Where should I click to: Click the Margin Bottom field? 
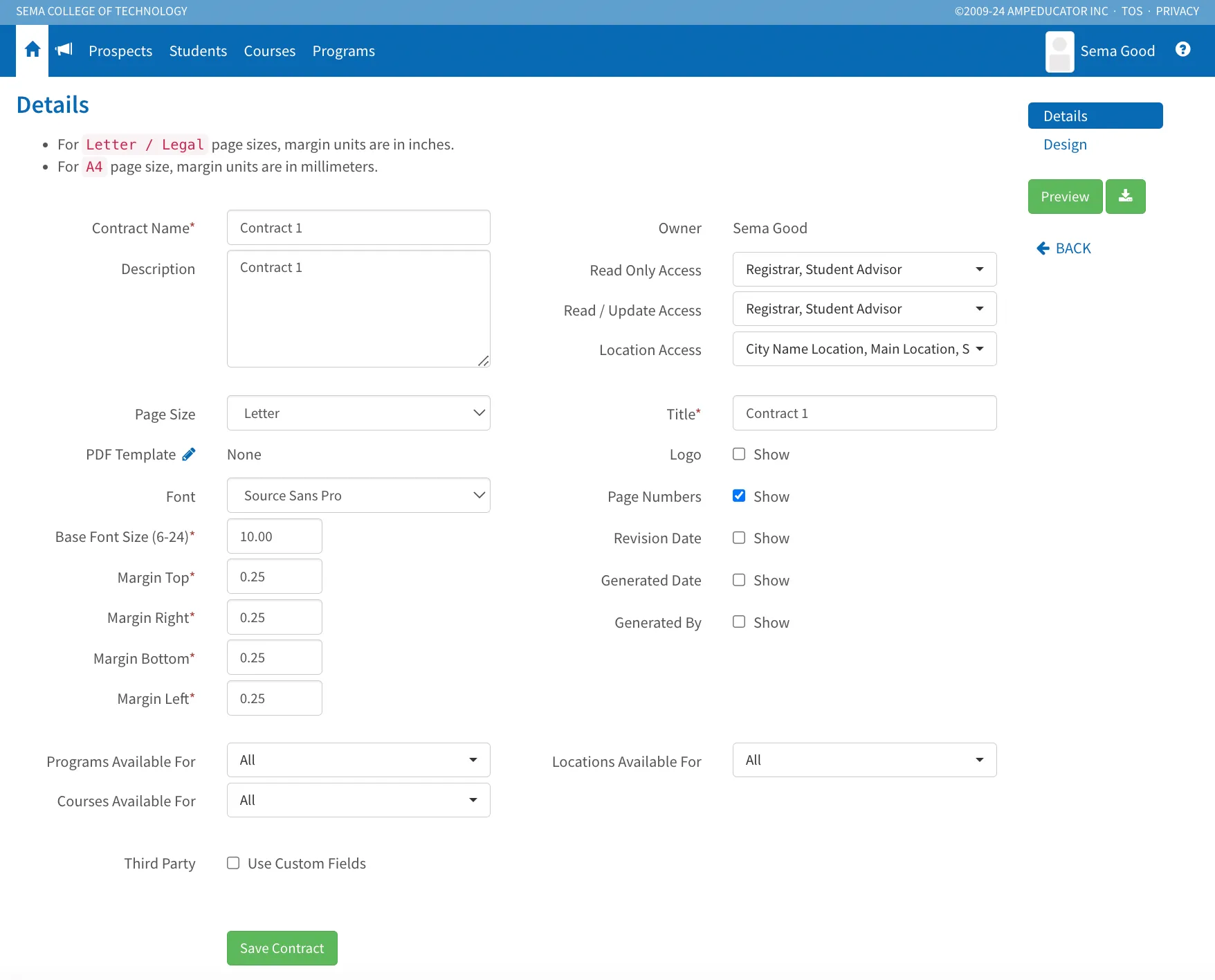pyautogui.click(x=274, y=657)
